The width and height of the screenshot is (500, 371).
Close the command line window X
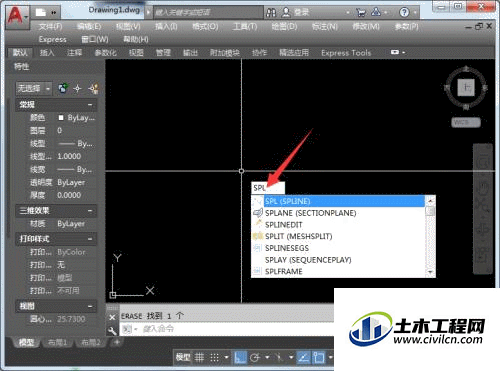[112, 317]
